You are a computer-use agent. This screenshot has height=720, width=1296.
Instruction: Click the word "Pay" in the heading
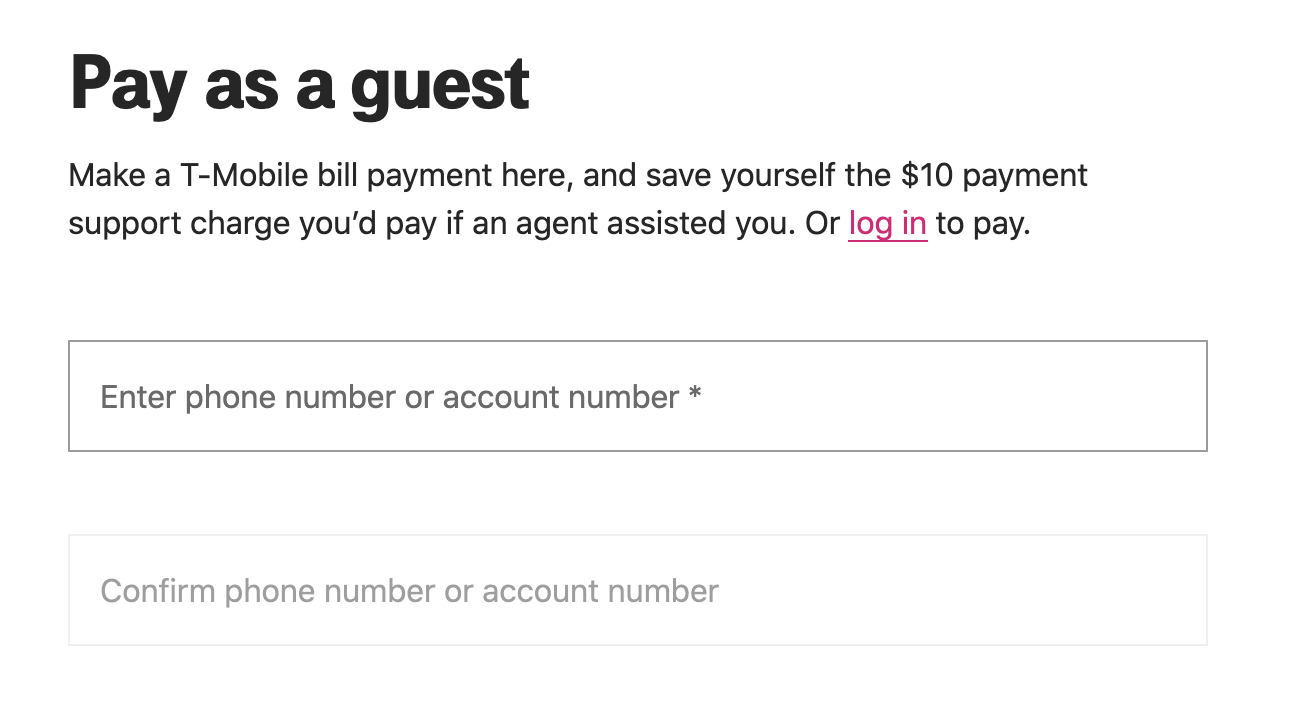pos(127,85)
